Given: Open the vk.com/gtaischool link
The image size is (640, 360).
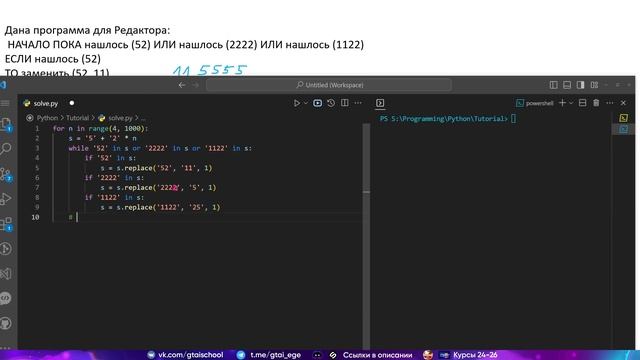Looking at the screenshot, I should (191, 355).
